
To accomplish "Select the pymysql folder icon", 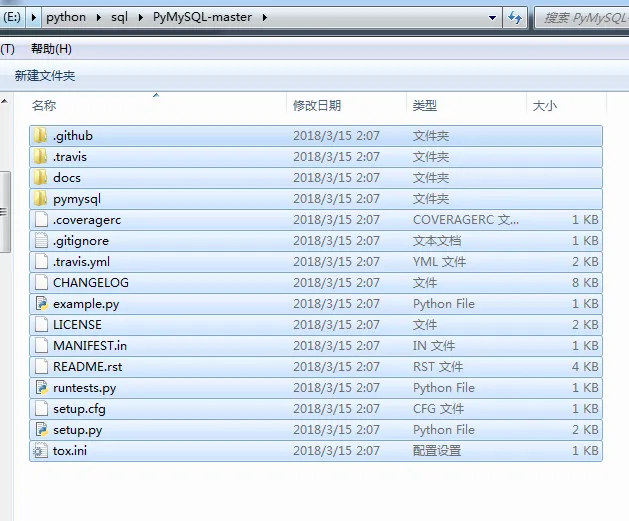I will click(41, 199).
